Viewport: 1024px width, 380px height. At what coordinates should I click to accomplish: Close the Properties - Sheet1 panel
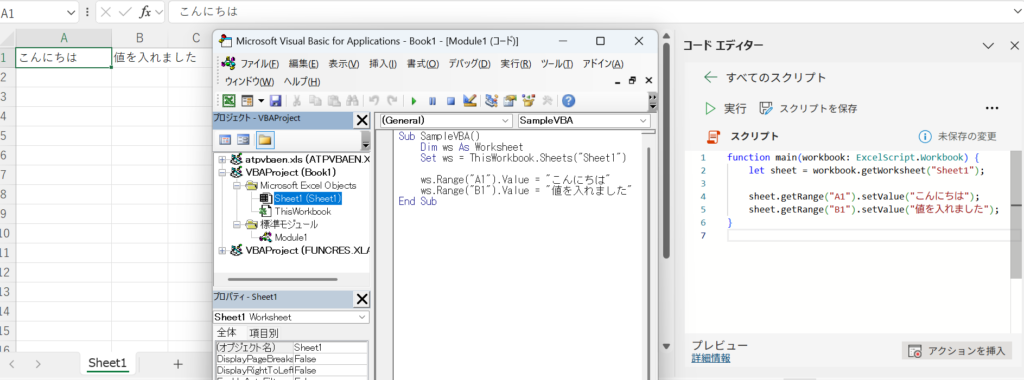pos(361,299)
